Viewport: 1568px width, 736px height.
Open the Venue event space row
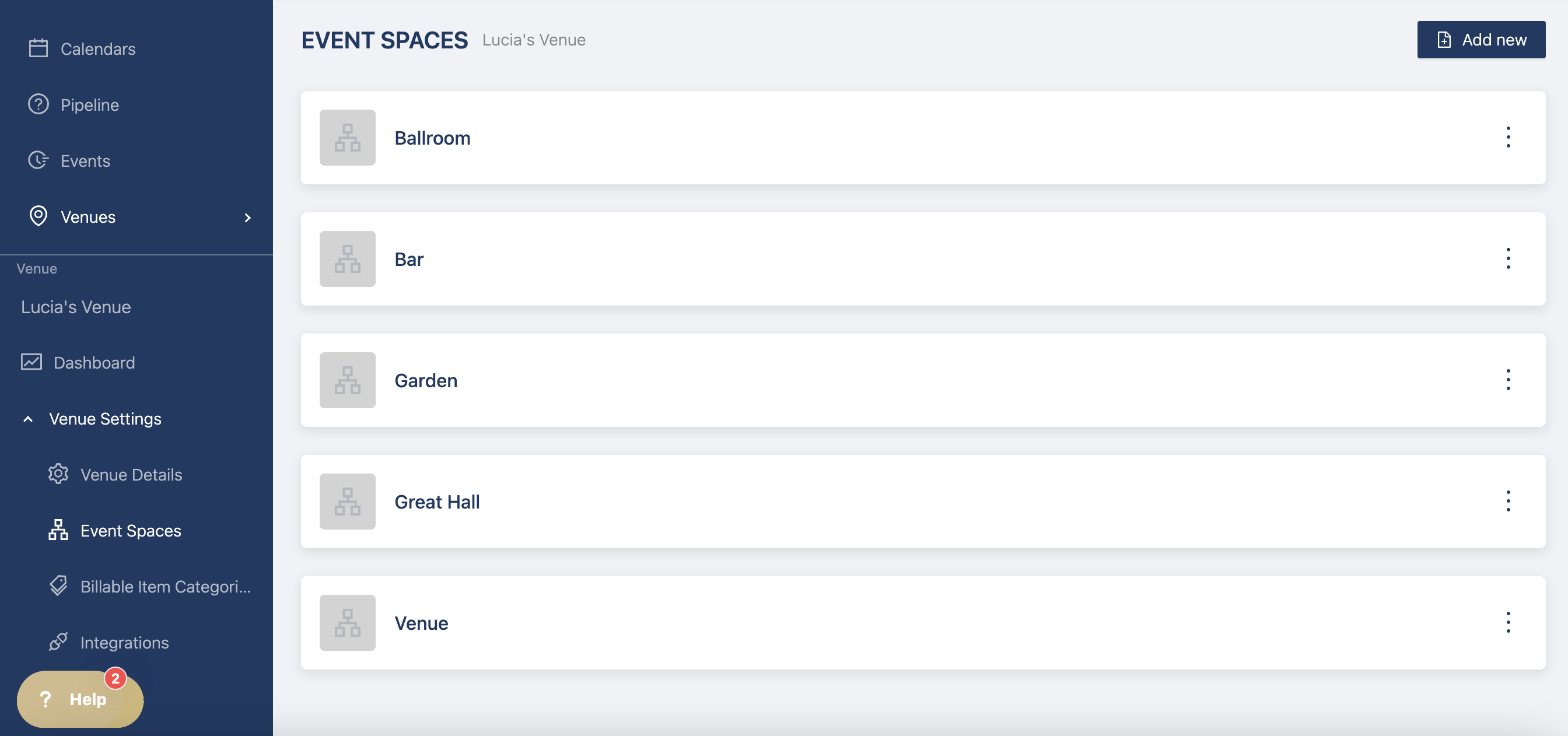tap(421, 623)
